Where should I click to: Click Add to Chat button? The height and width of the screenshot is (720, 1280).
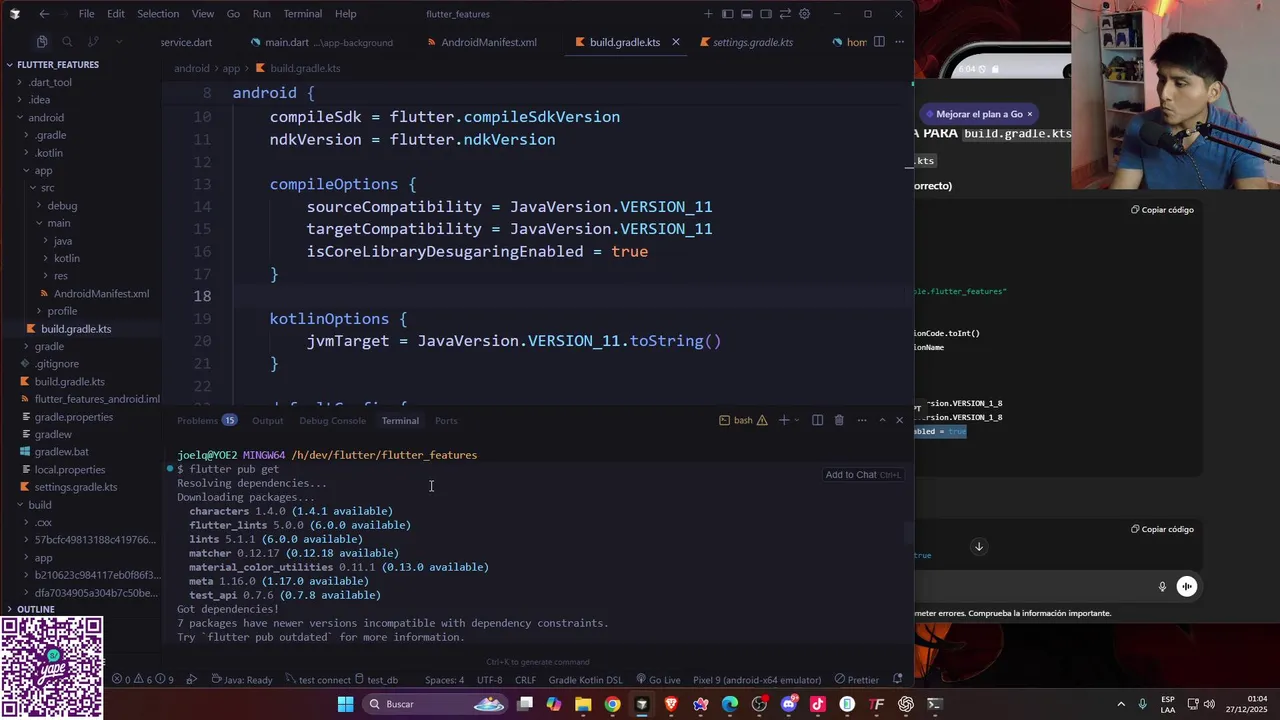[x=864, y=475]
